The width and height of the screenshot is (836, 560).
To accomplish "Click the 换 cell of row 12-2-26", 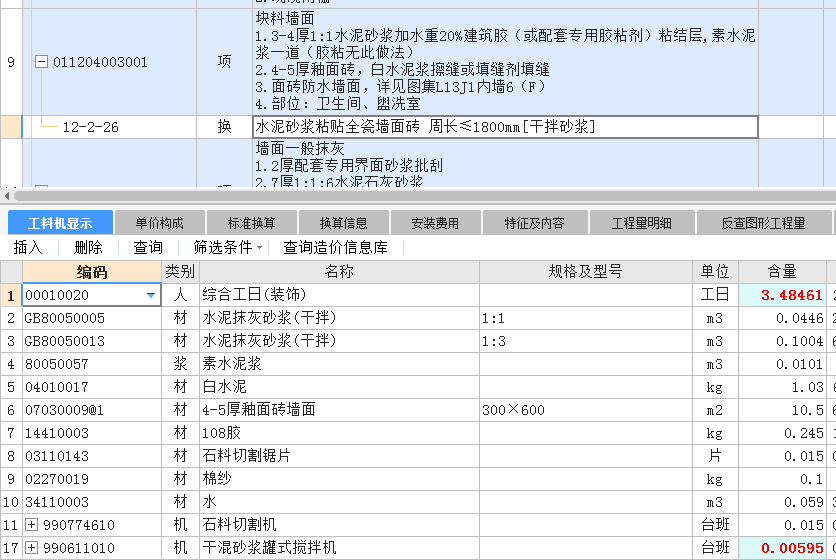I will 224,127.
